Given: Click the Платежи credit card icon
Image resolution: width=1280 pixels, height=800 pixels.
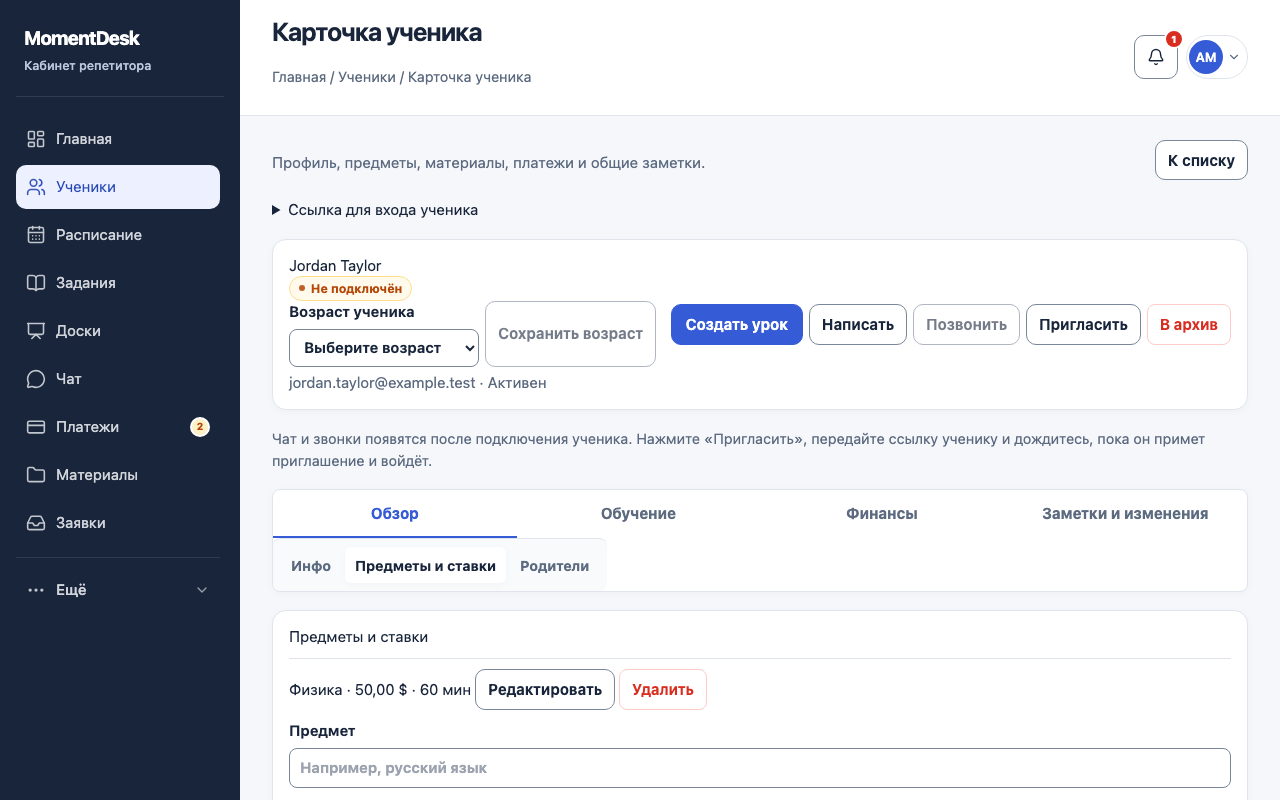Looking at the screenshot, I should (36, 427).
